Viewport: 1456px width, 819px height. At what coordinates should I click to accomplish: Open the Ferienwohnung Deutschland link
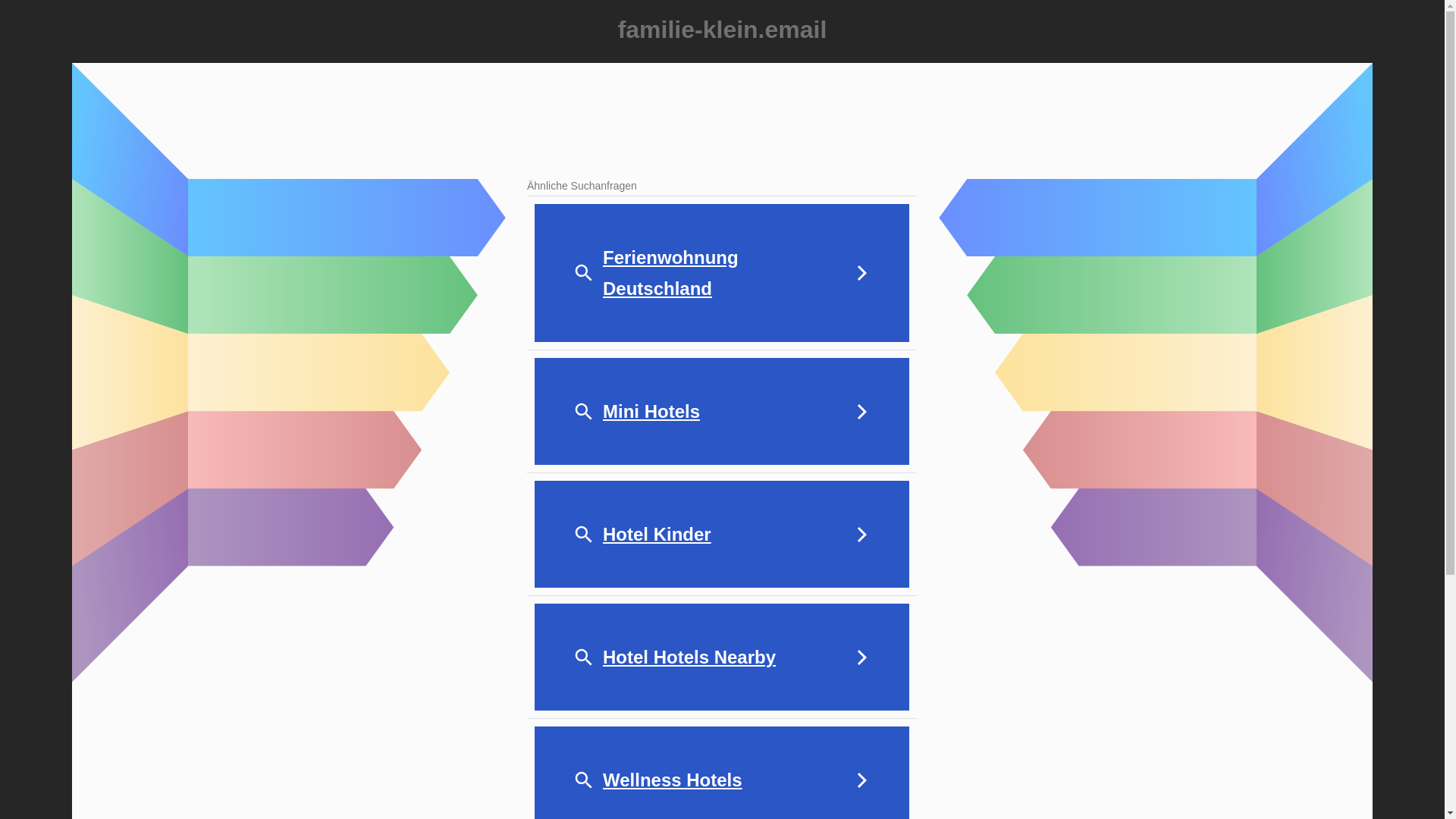point(670,273)
